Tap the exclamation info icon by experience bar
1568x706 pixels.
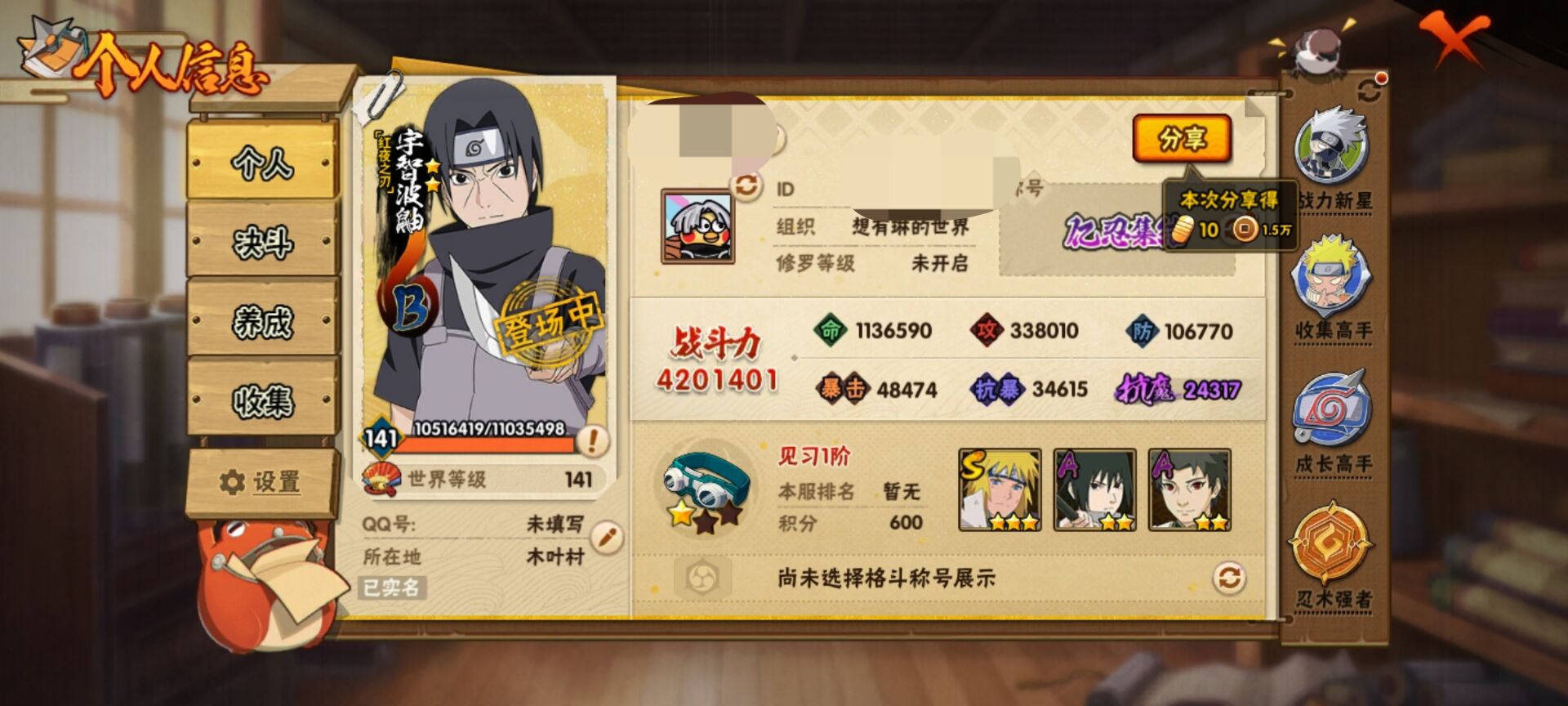click(x=592, y=441)
